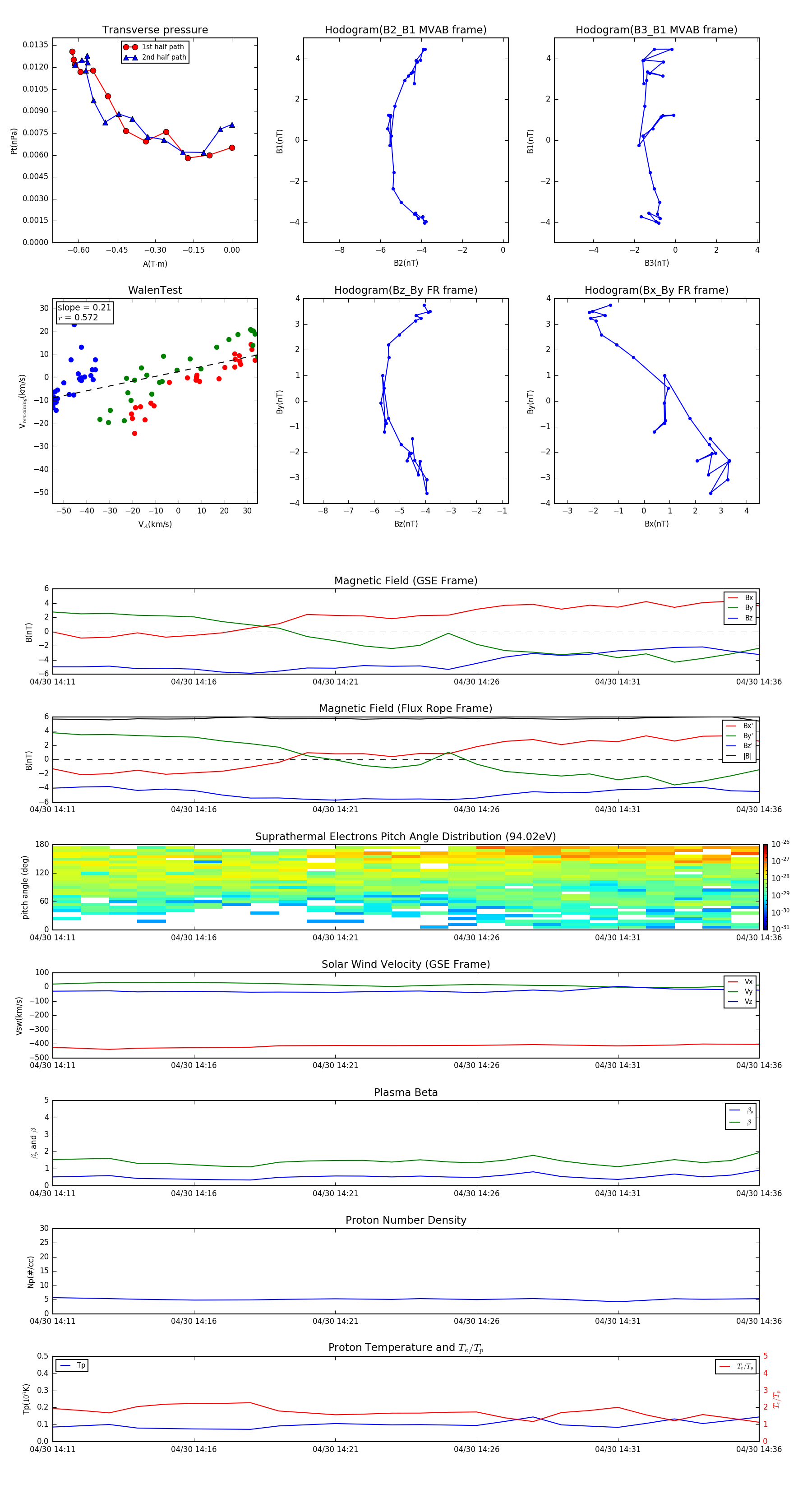Click the 'Tp(10^6K)' y-axis label
The width and height of the screenshot is (812, 1489).
(x=26, y=1399)
